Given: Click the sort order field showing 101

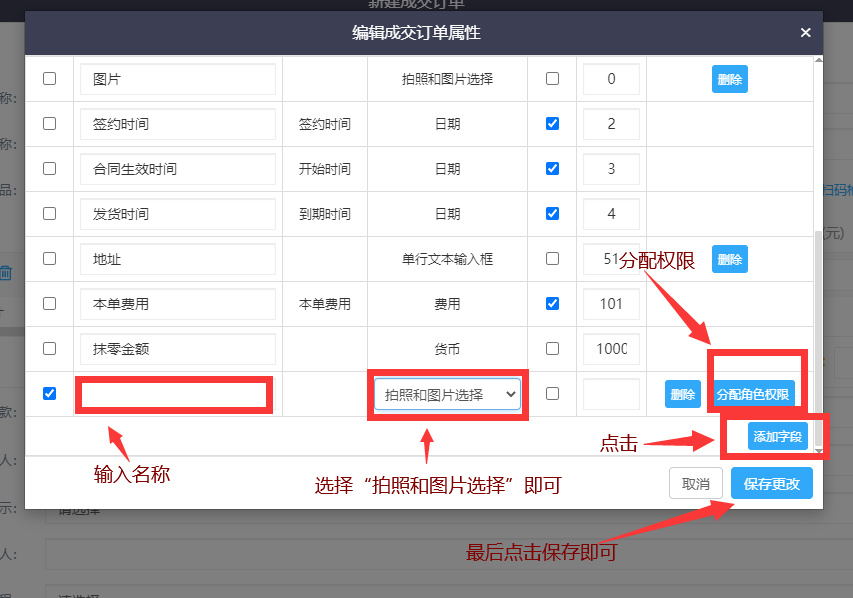Looking at the screenshot, I should (611, 304).
